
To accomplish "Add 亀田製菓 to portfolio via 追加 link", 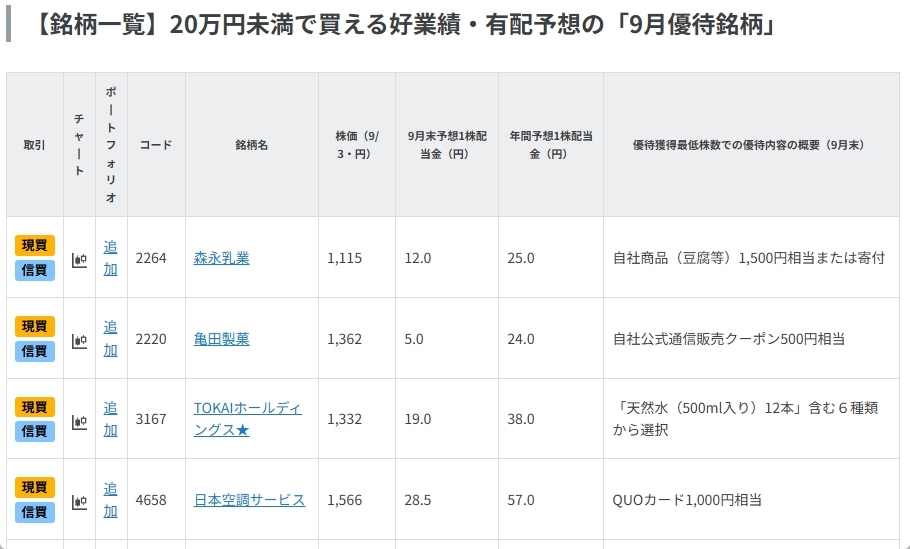I will 110,338.
